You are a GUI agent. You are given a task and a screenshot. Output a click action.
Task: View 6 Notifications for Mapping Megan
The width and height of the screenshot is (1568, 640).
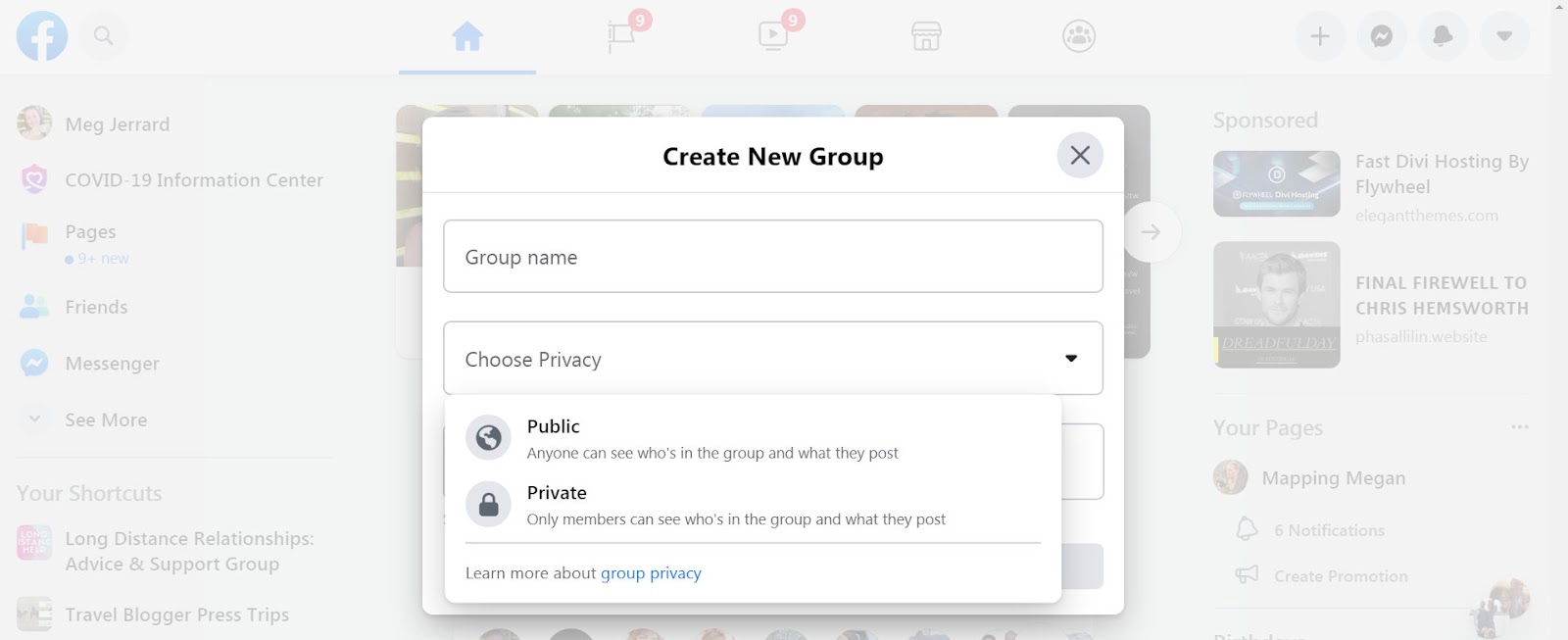coord(1329,530)
